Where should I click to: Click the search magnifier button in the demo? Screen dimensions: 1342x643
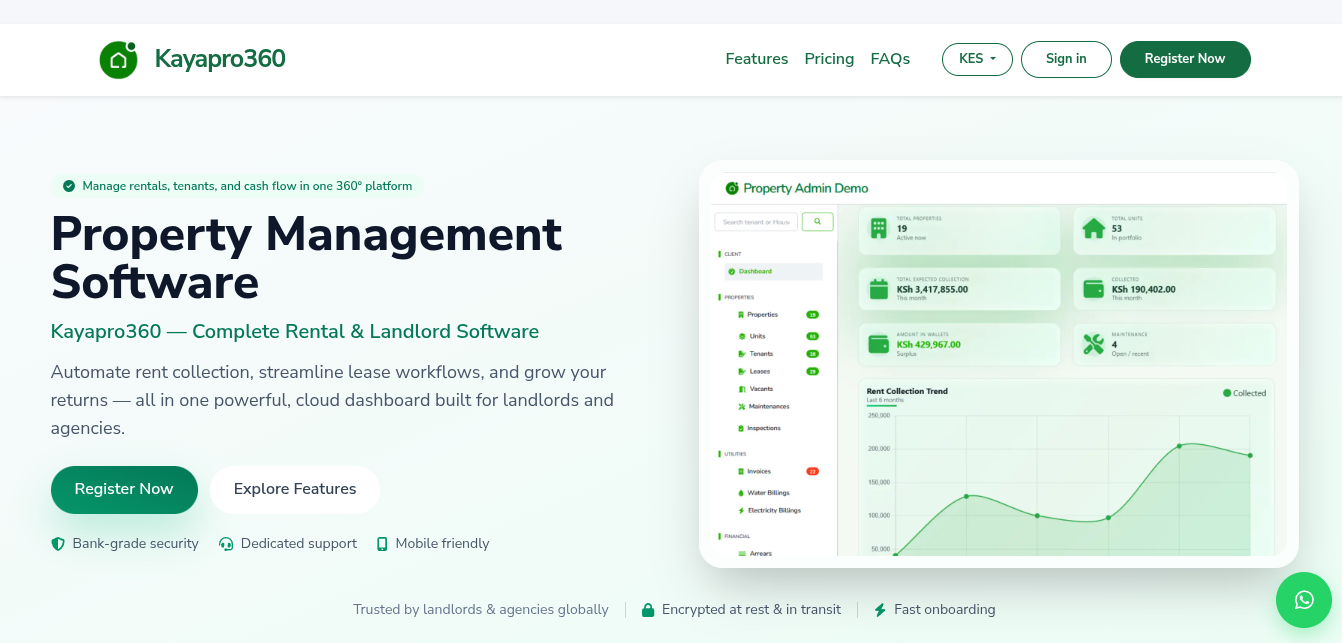tap(818, 222)
